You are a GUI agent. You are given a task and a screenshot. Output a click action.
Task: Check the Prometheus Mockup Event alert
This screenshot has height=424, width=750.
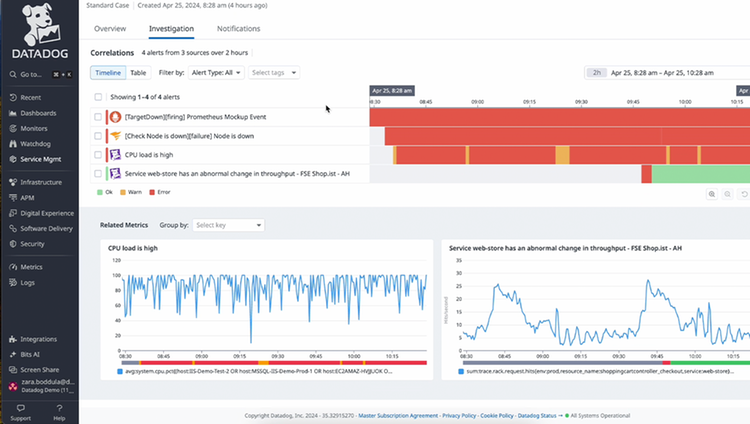[98, 117]
